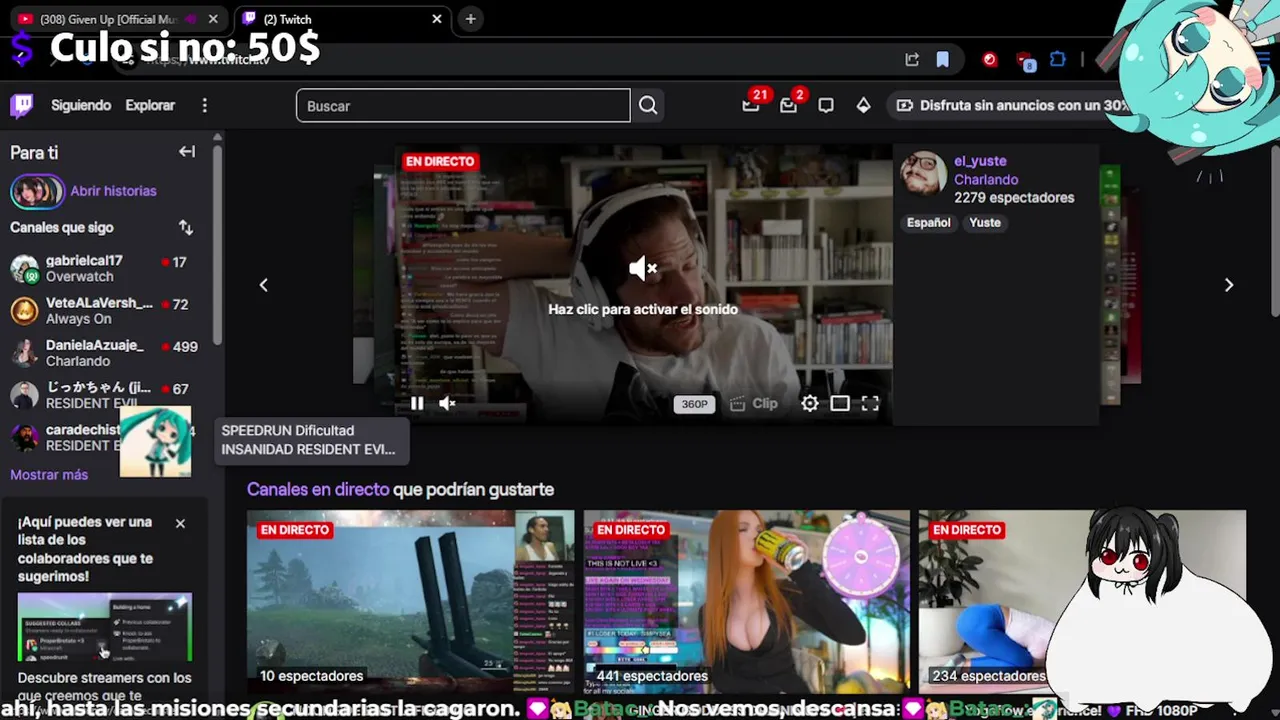The width and height of the screenshot is (1280, 720).
Task: Pause the featured stream player
Action: 417,403
